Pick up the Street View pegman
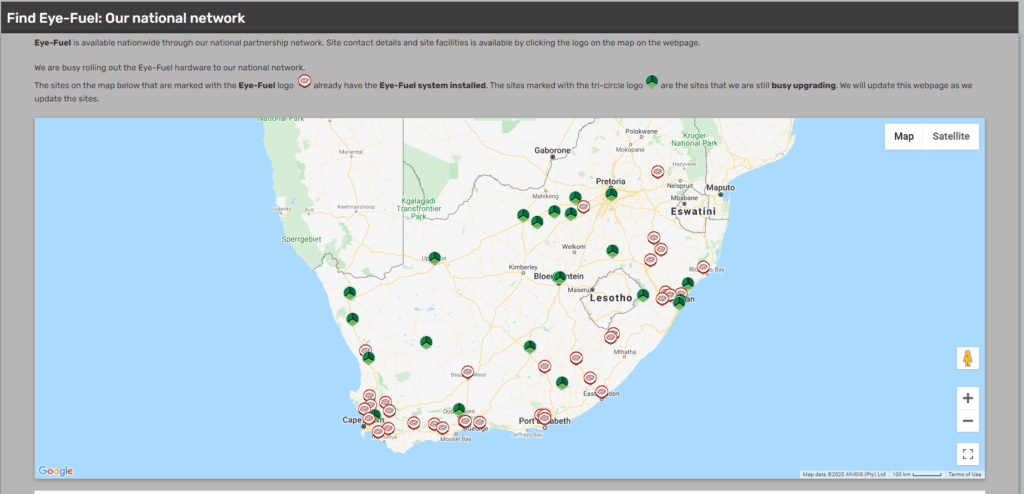The width and height of the screenshot is (1024, 494). click(968, 358)
